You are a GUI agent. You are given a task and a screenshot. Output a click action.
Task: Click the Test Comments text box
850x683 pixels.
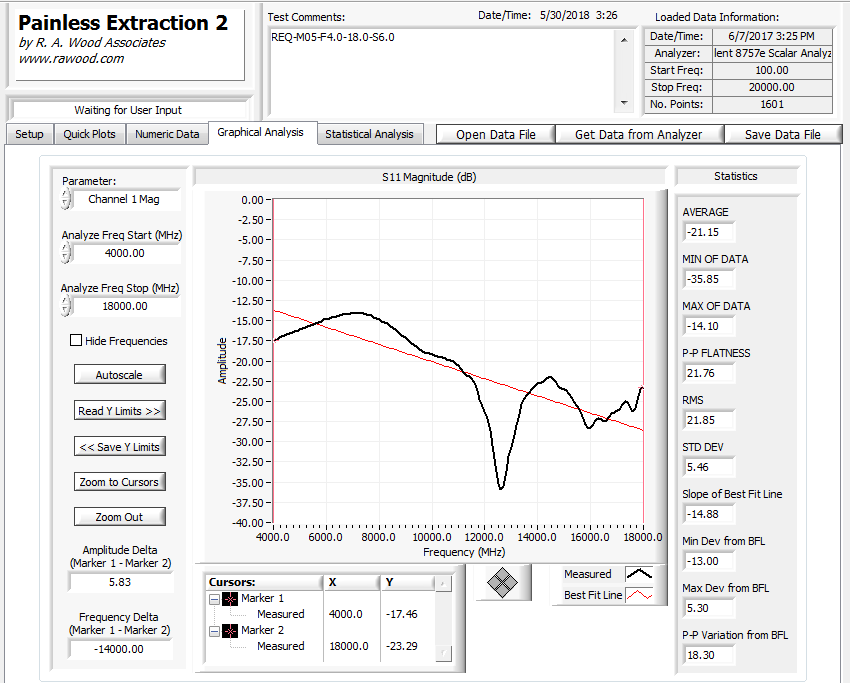442,72
